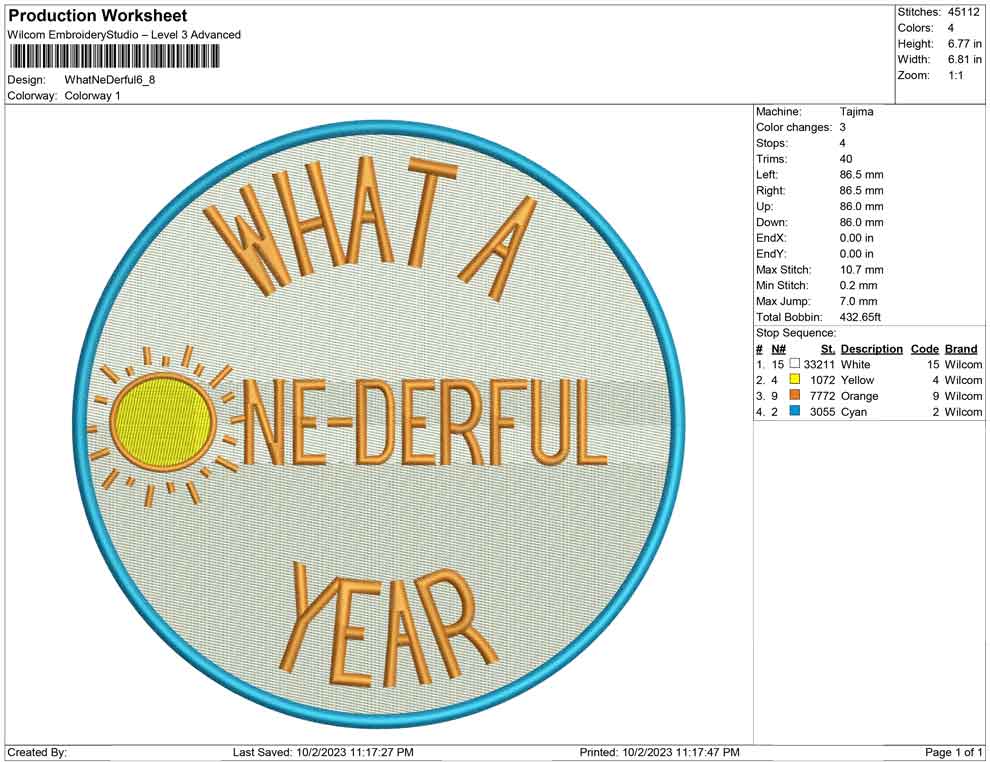Click the Production Worksheet title
The height and width of the screenshot is (762, 990).
point(97,16)
